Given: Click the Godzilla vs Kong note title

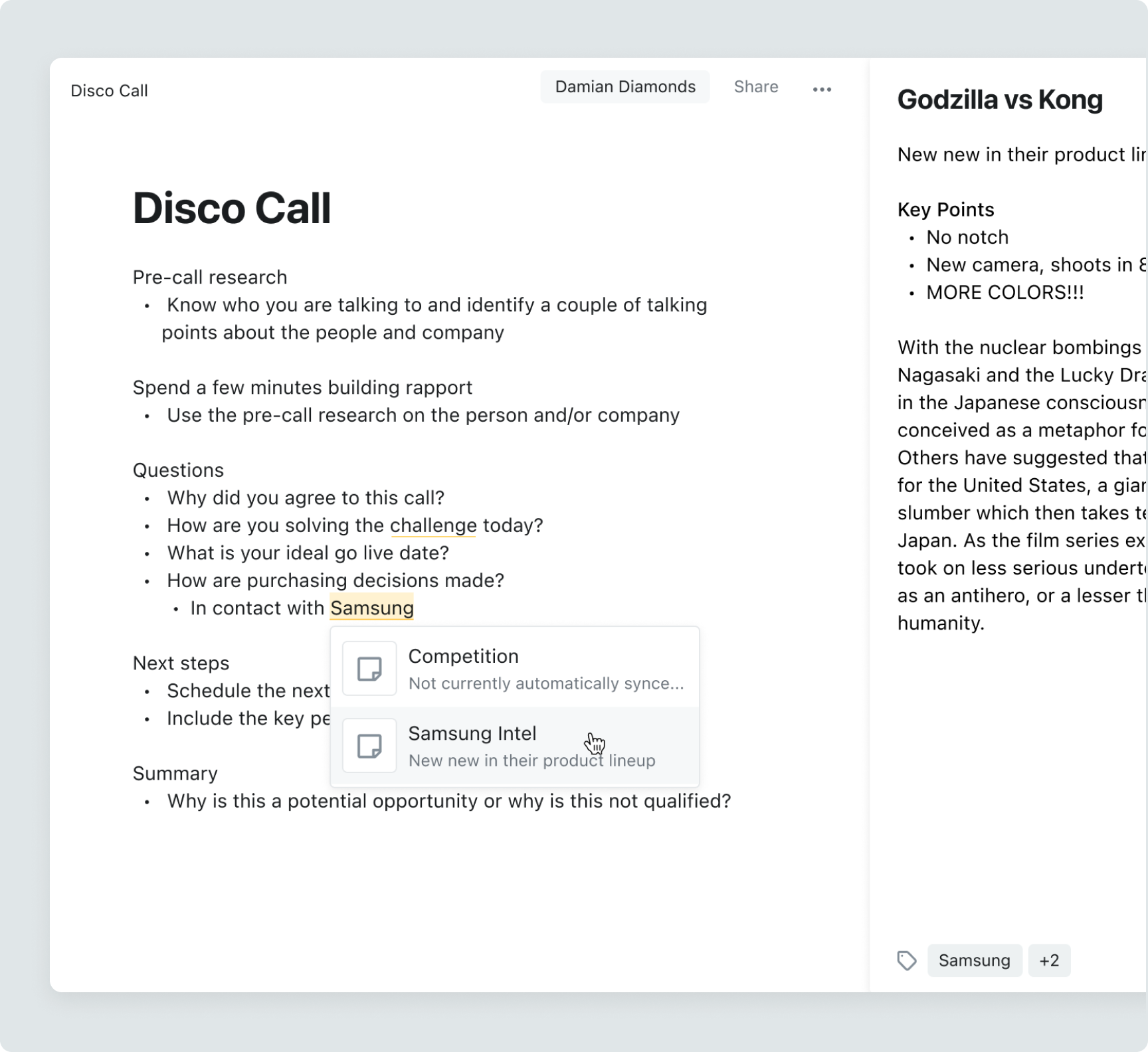Looking at the screenshot, I should pyautogui.click(x=999, y=100).
